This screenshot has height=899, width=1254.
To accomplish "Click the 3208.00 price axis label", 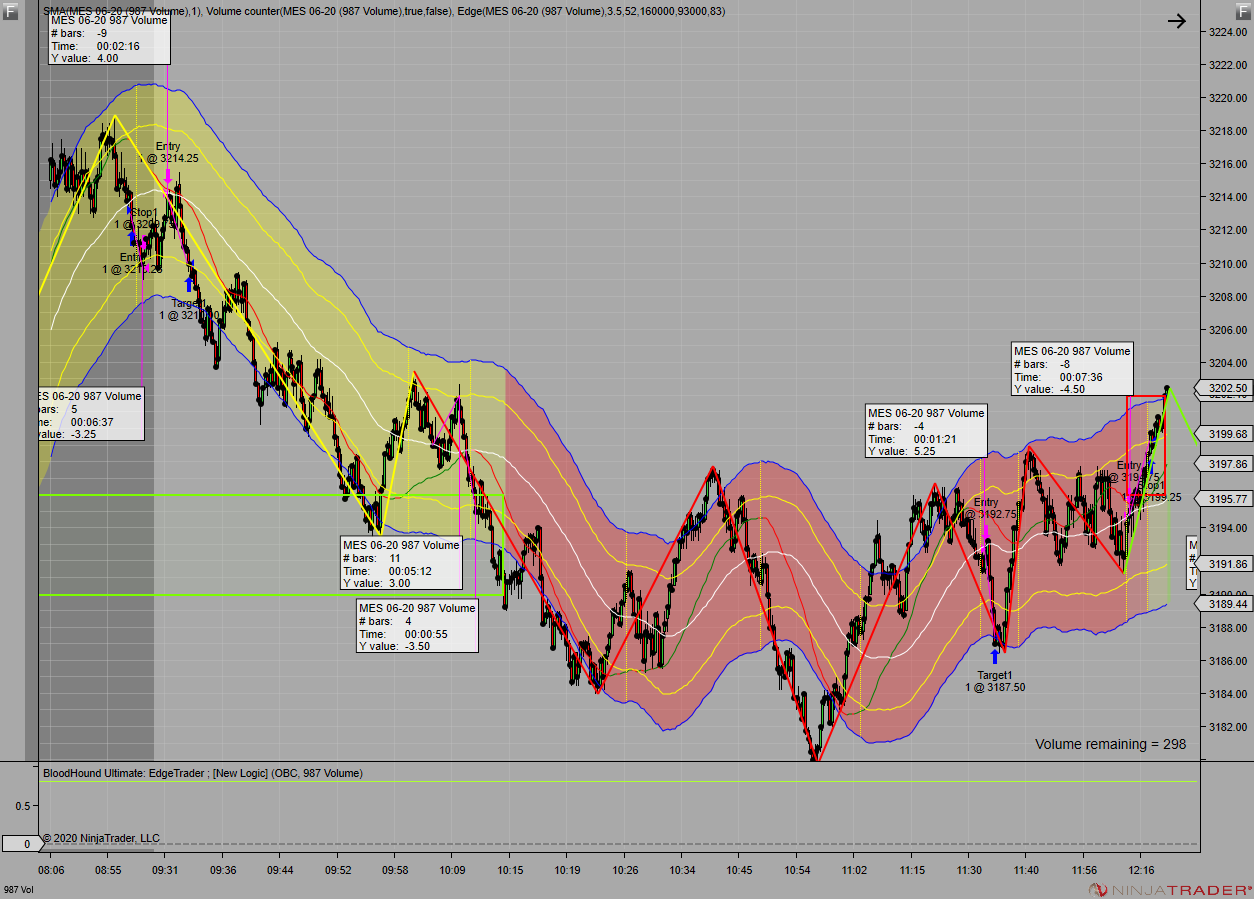I will pyautogui.click(x=1228, y=297).
